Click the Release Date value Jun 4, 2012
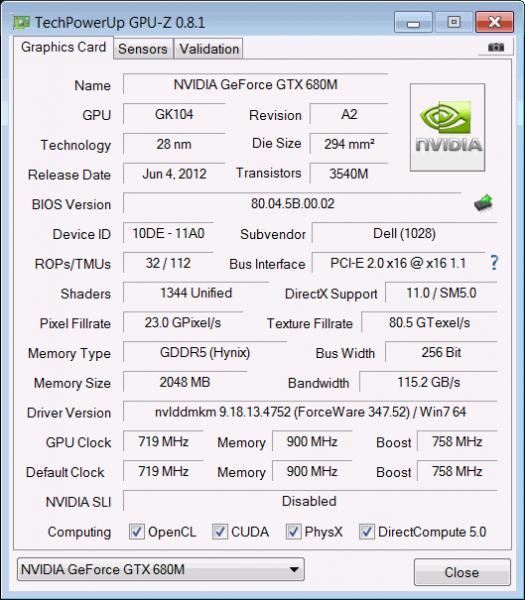 tap(174, 174)
